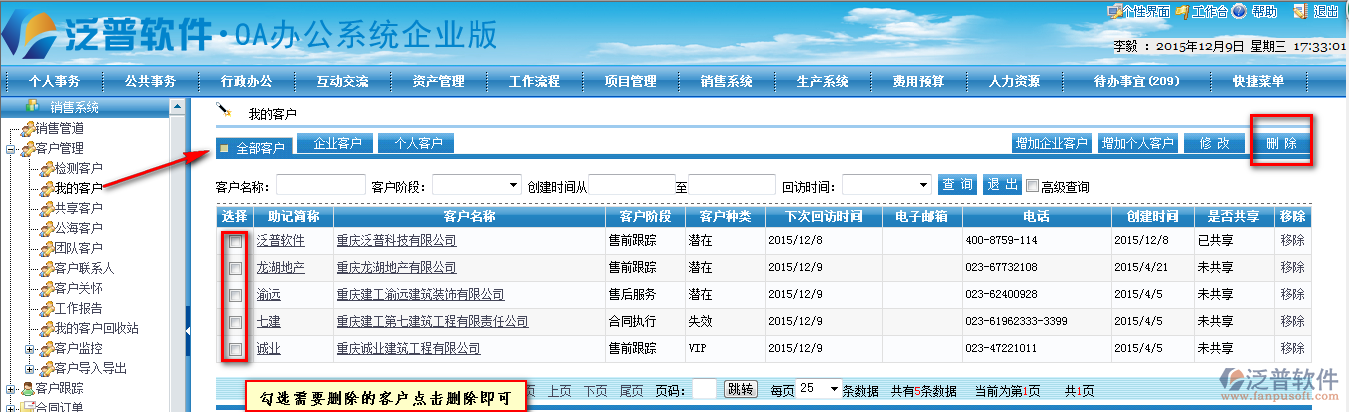Click the blue 帮助 question-mark icon
This screenshot has height=412, width=1349.
coord(1239,11)
